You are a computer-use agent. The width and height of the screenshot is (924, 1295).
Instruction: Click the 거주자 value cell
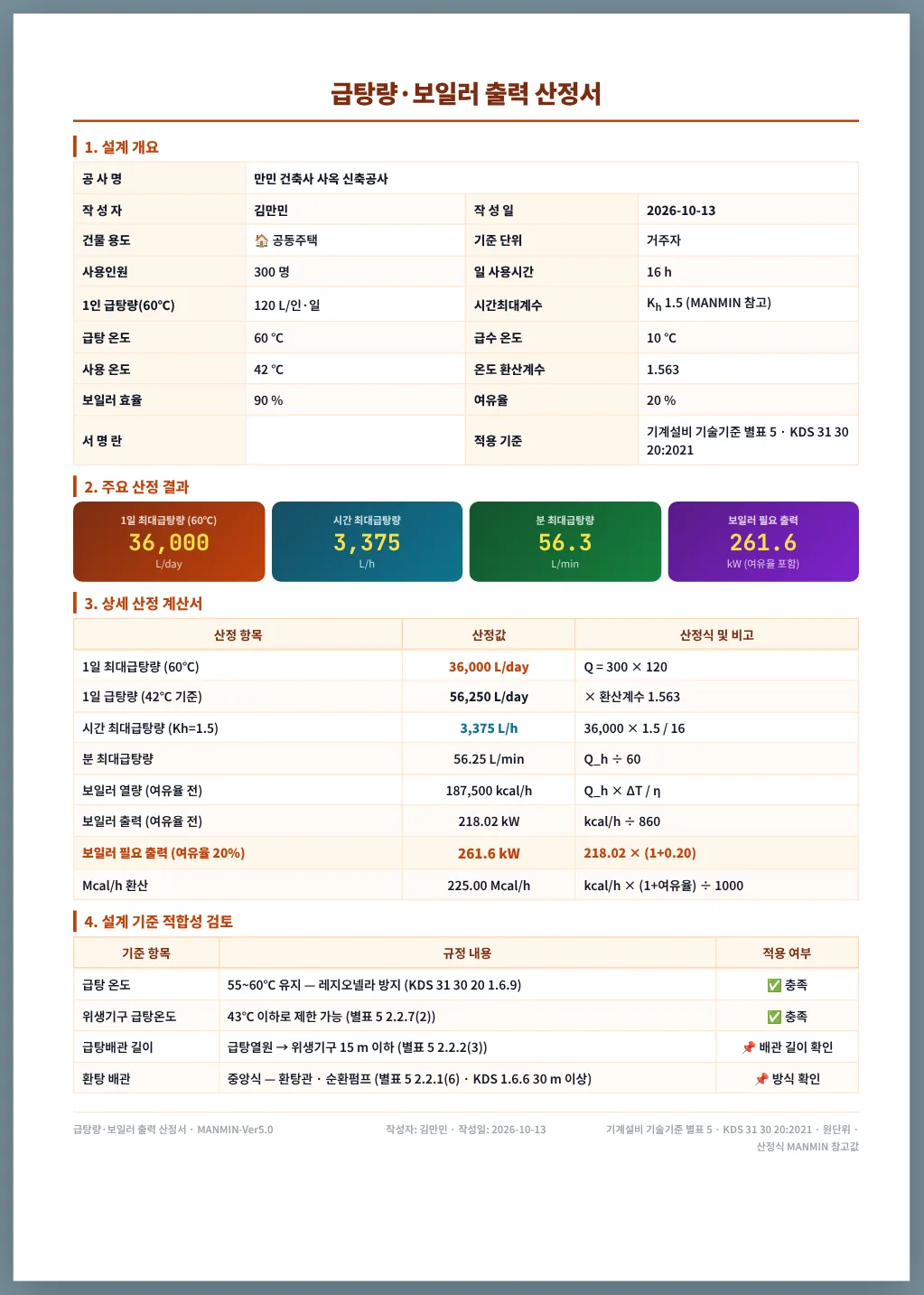point(748,240)
